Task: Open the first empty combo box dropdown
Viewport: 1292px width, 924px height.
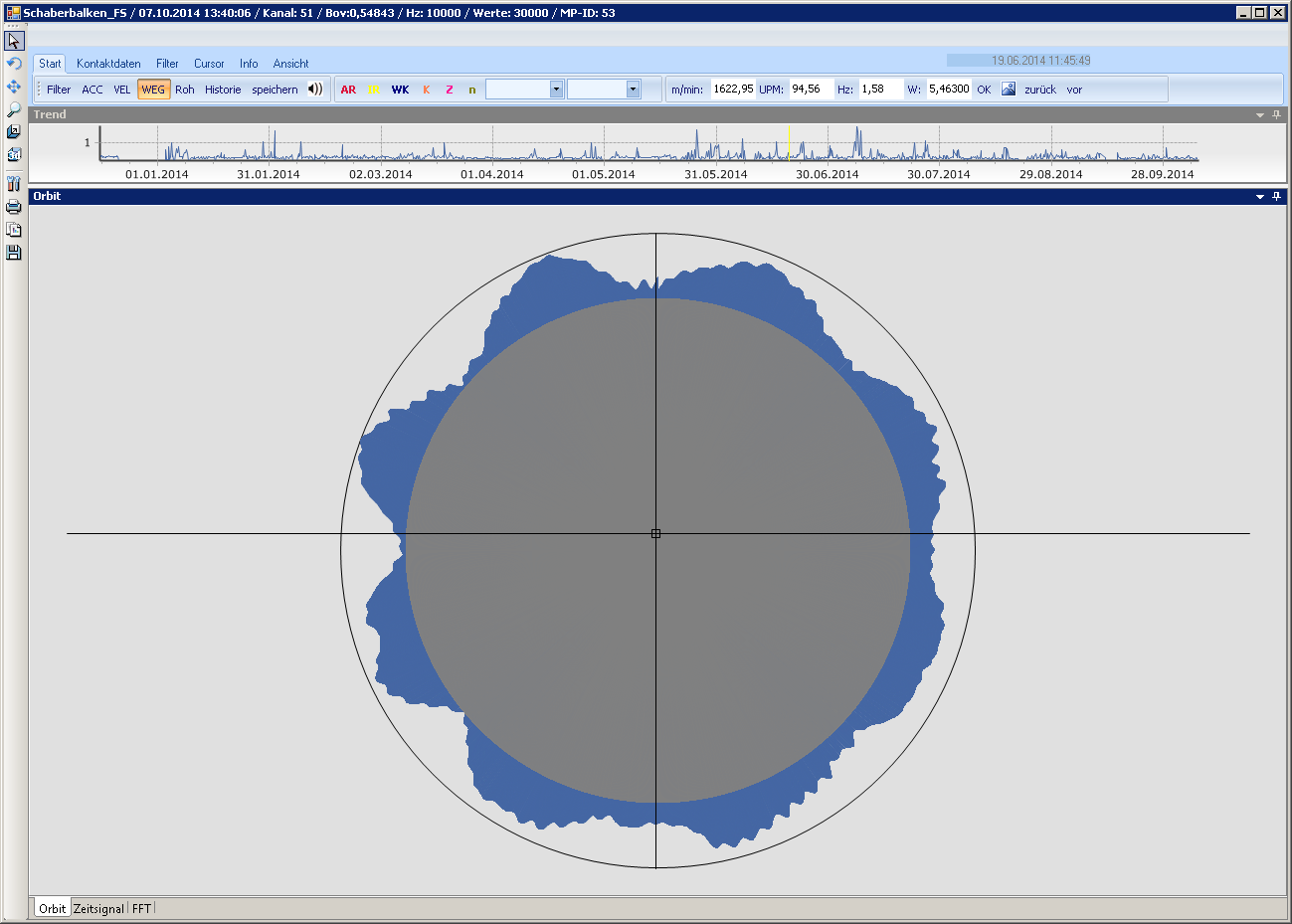Action: point(556,90)
